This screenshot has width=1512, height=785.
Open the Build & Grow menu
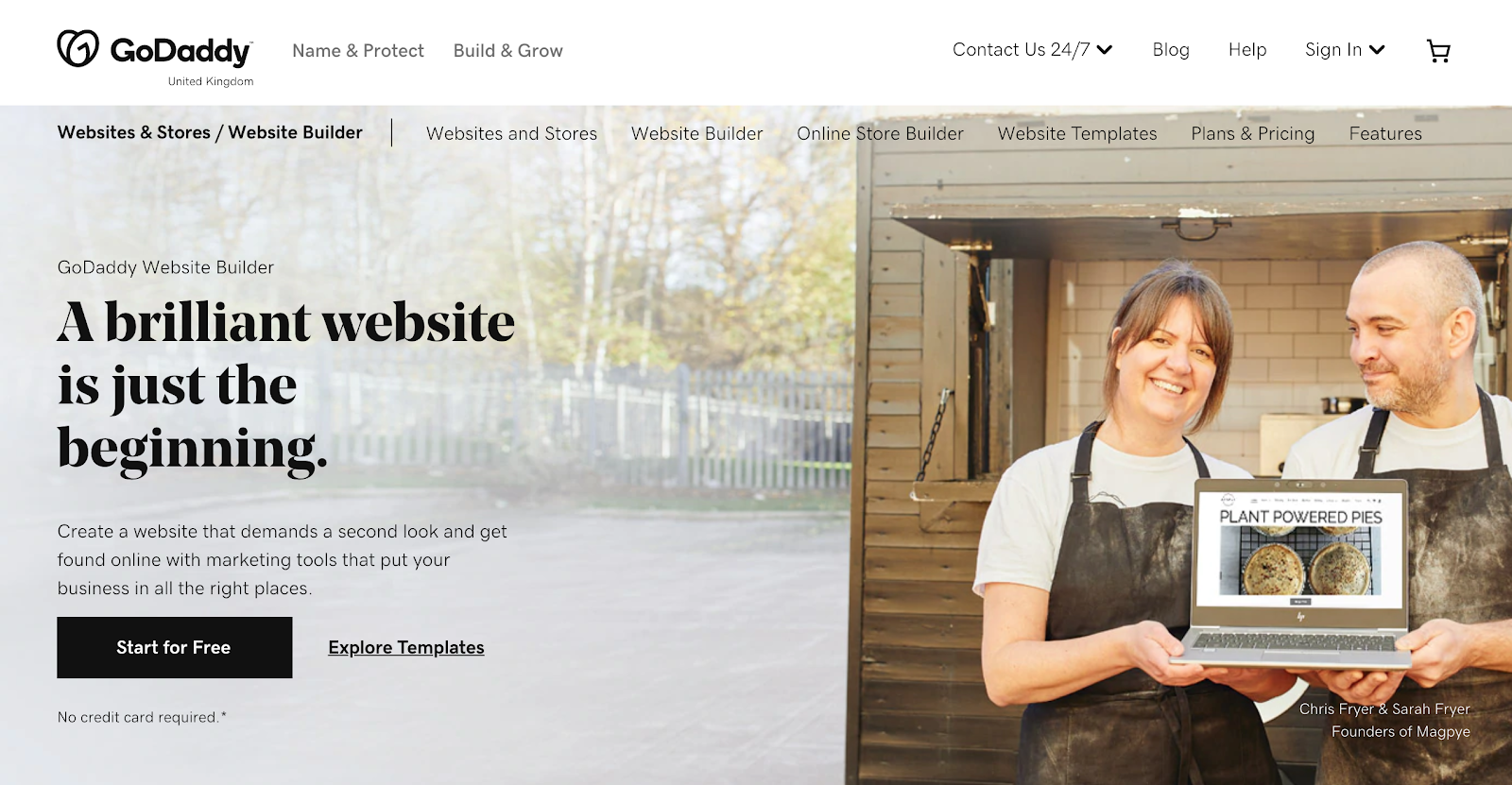tap(508, 51)
